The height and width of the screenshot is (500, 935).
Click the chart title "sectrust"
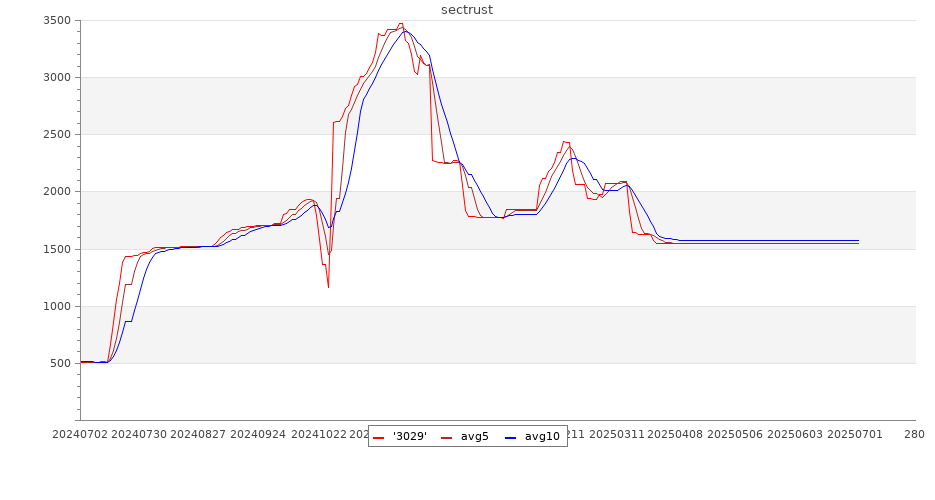[467, 10]
